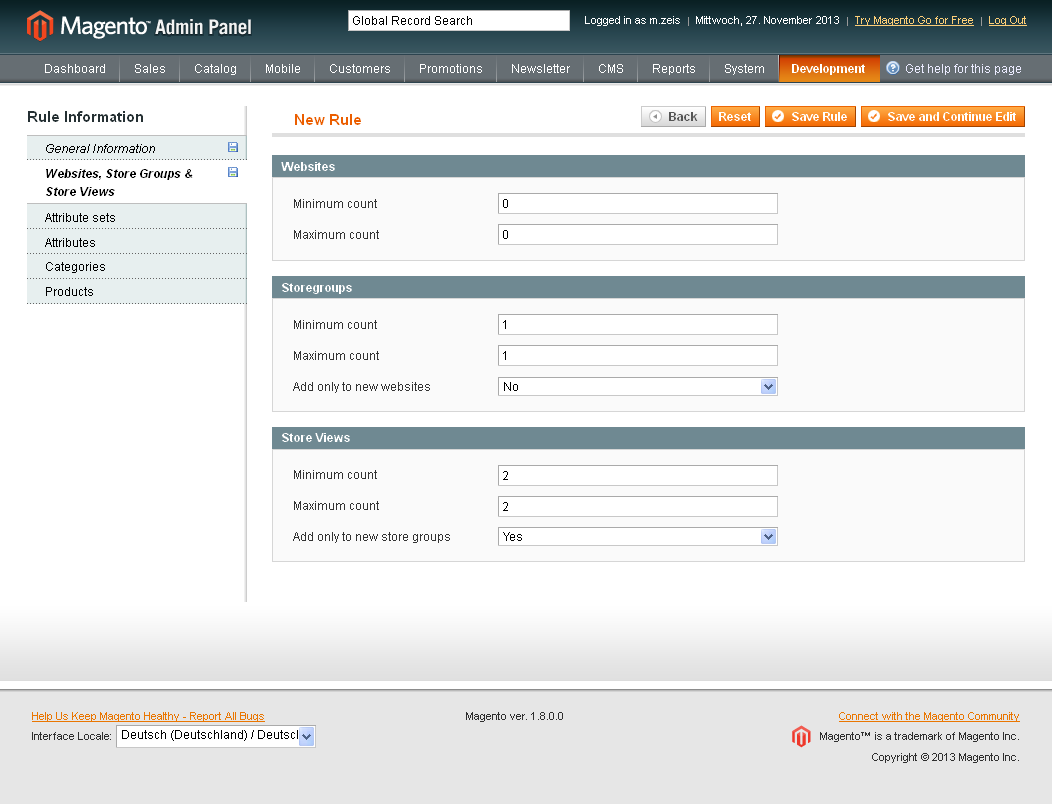The image size is (1052, 804).
Task: Open 'Add only to new store groups' dropdown
Action: [637, 536]
